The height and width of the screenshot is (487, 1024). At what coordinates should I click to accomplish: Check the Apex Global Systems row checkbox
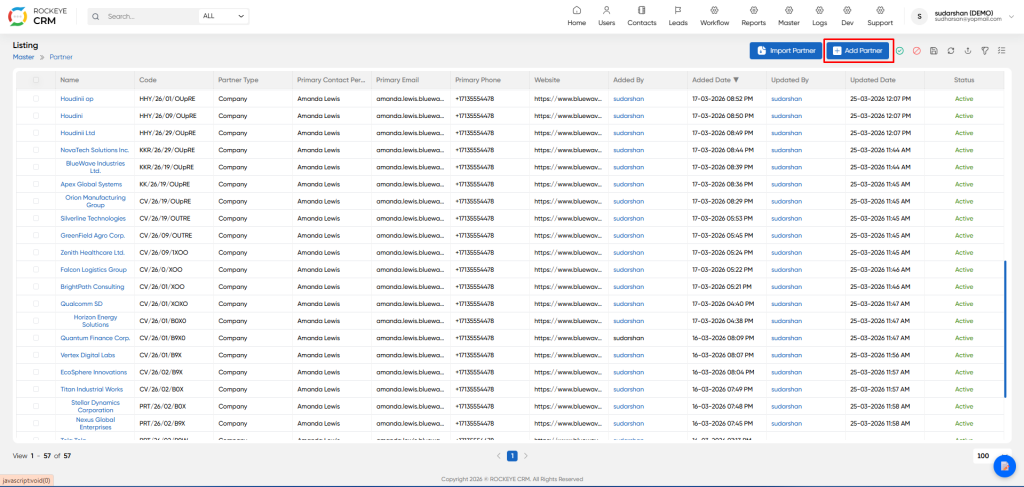click(x=36, y=184)
